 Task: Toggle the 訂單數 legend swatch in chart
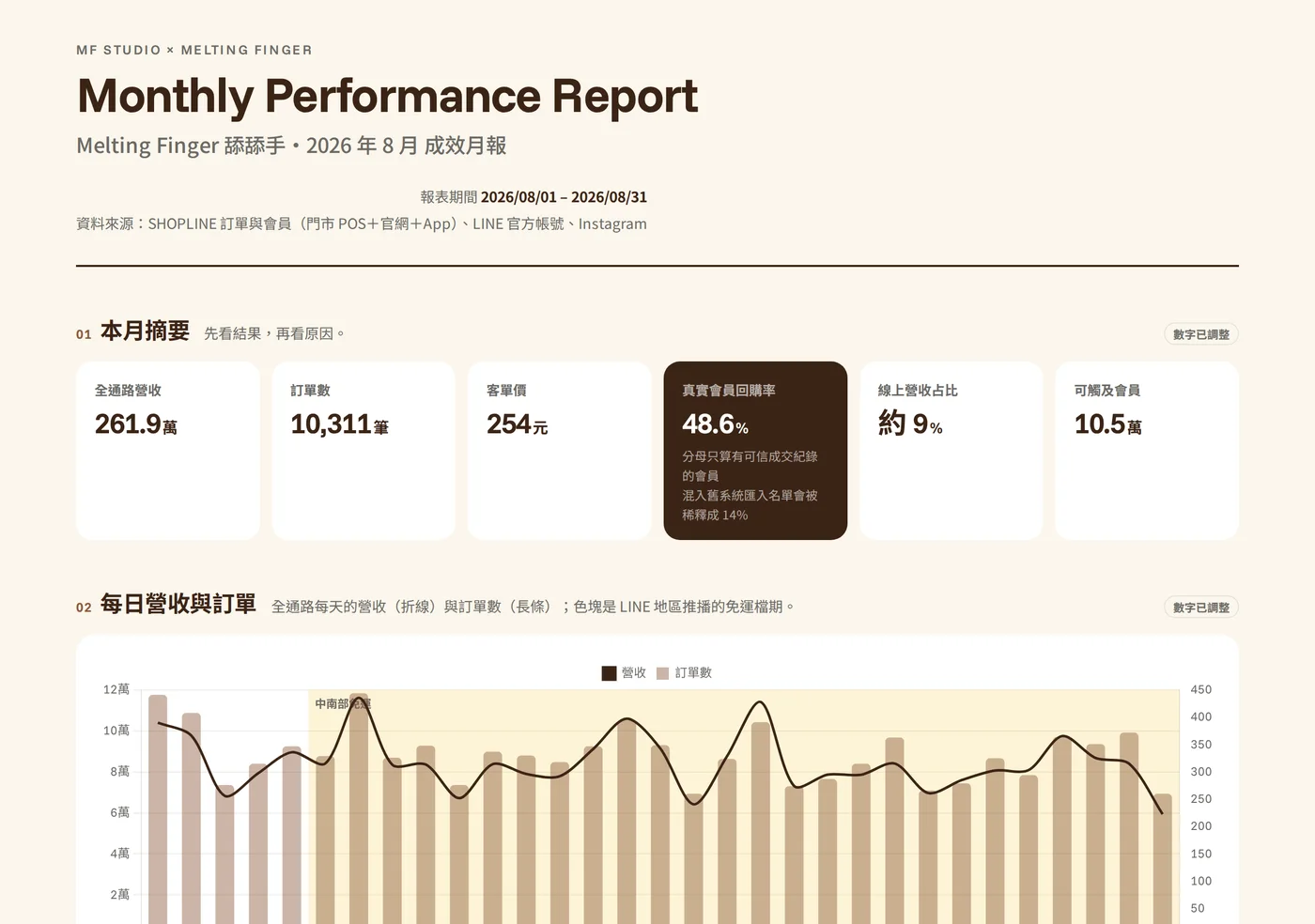click(662, 673)
